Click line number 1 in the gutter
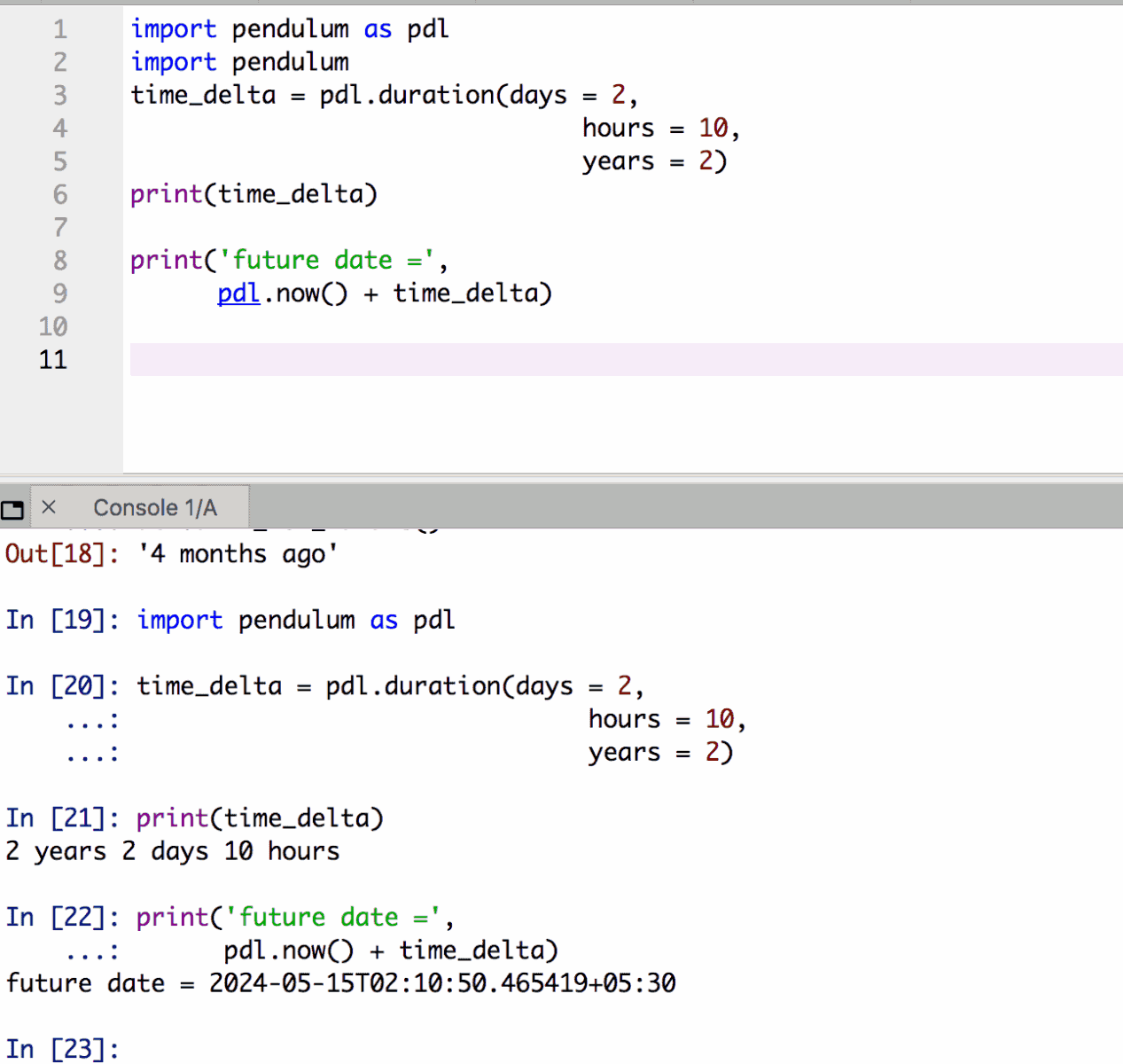 [59, 30]
